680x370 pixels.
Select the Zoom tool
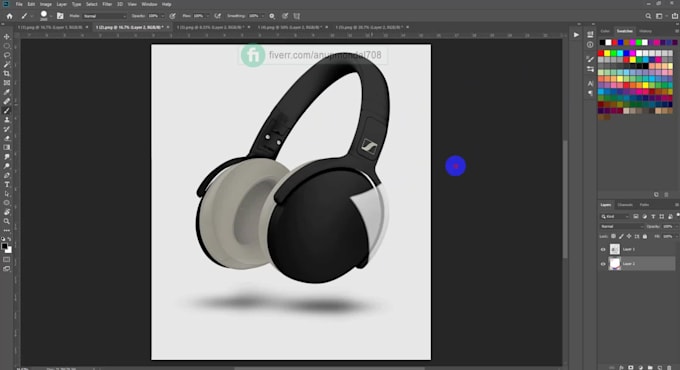[7, 221]
